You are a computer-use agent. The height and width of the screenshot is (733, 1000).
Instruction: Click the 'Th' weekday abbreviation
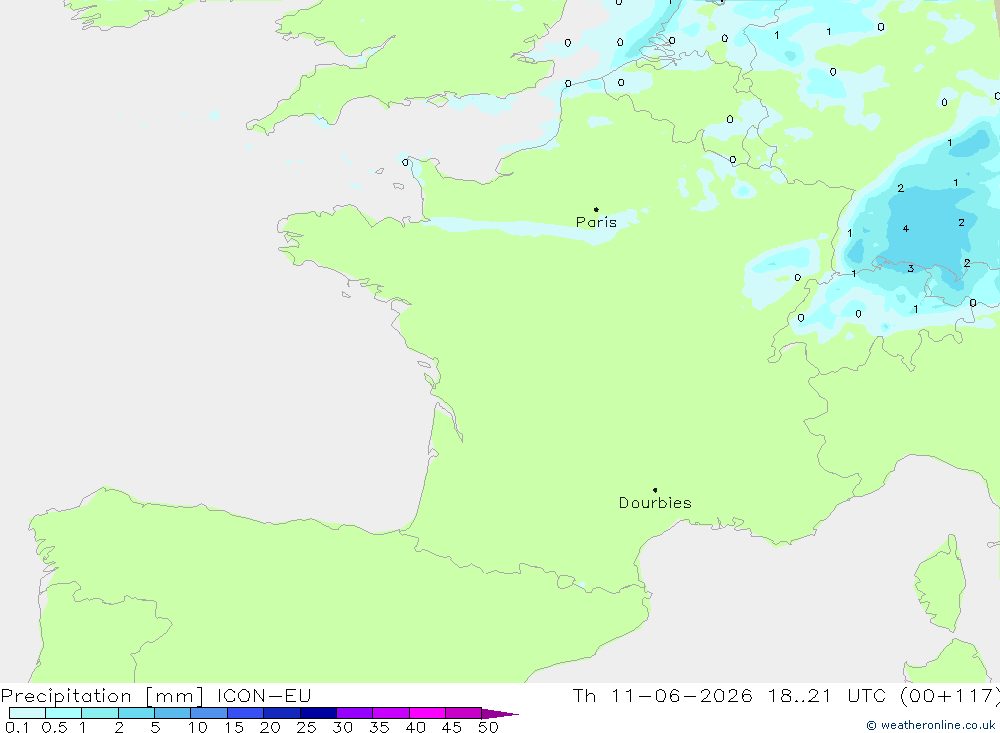584,695
